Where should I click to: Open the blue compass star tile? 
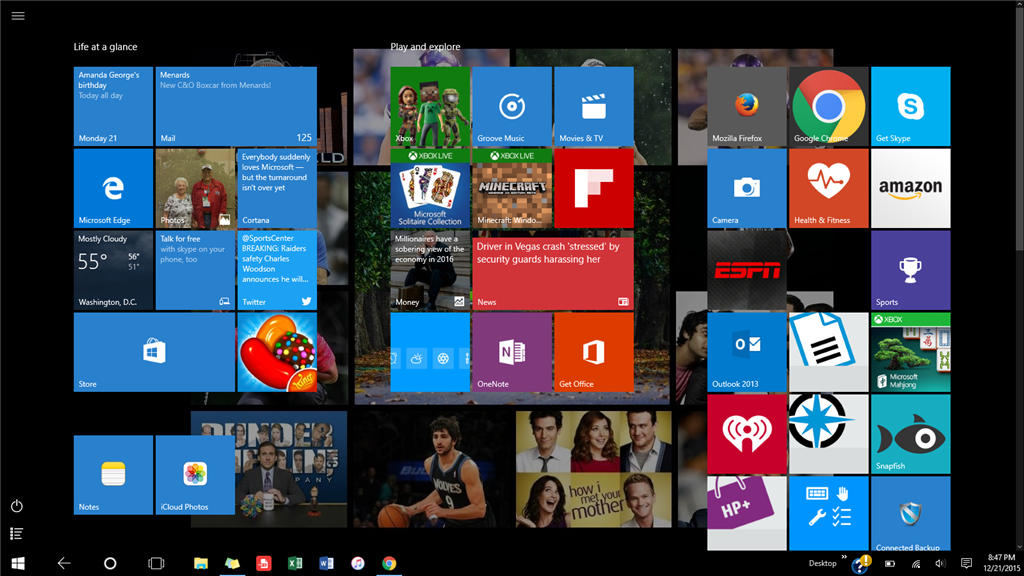[829, 434]
